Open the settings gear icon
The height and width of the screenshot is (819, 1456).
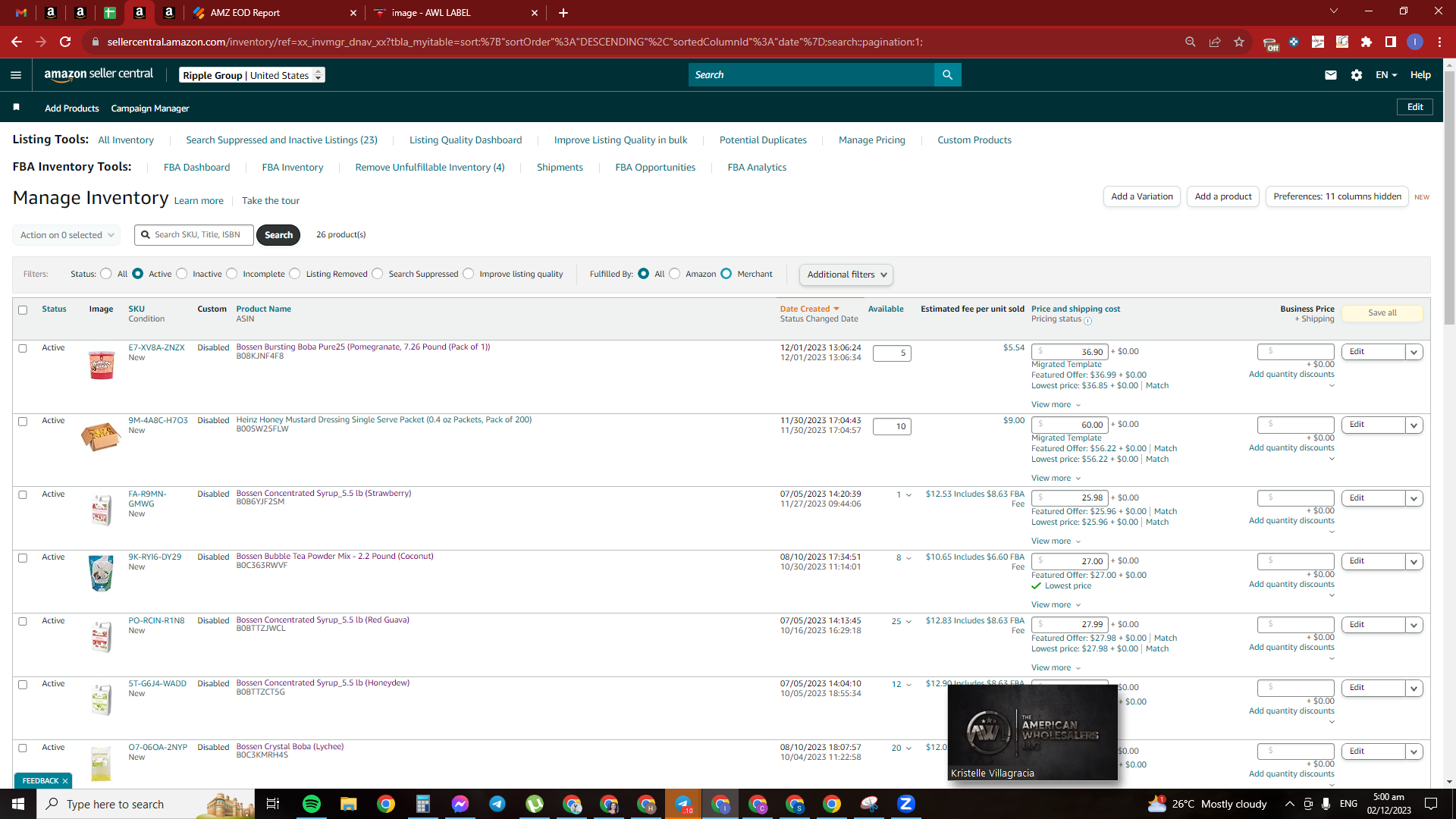[1357, 75]
